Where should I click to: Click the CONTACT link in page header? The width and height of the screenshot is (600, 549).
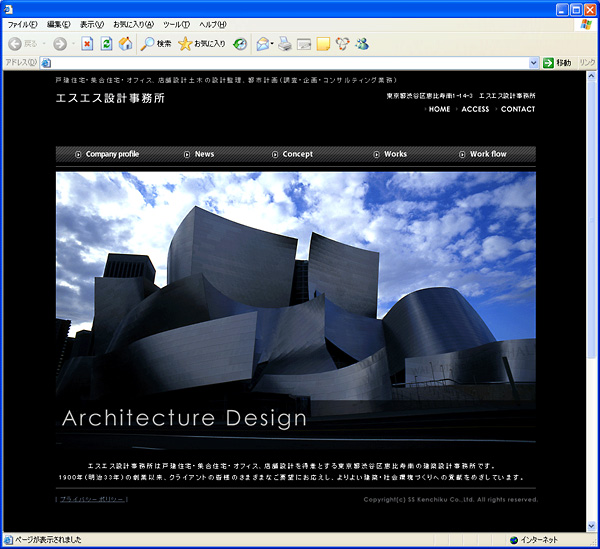(518, 109)
